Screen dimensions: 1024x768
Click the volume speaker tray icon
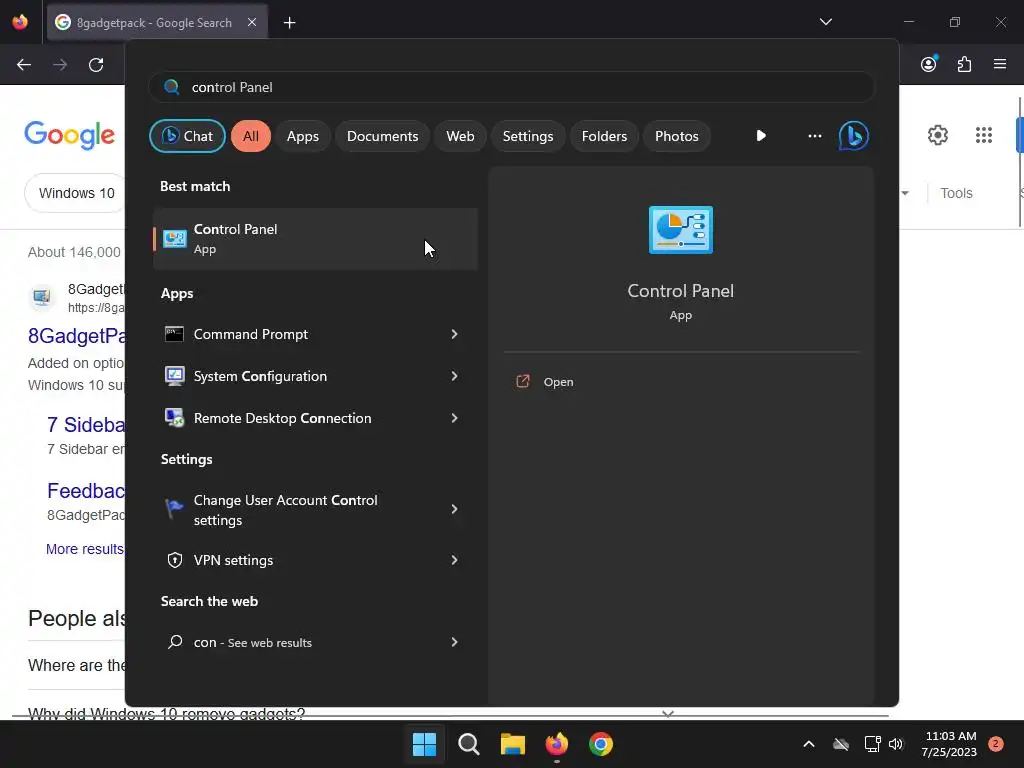pyautogui.click(x=896, y=744)
